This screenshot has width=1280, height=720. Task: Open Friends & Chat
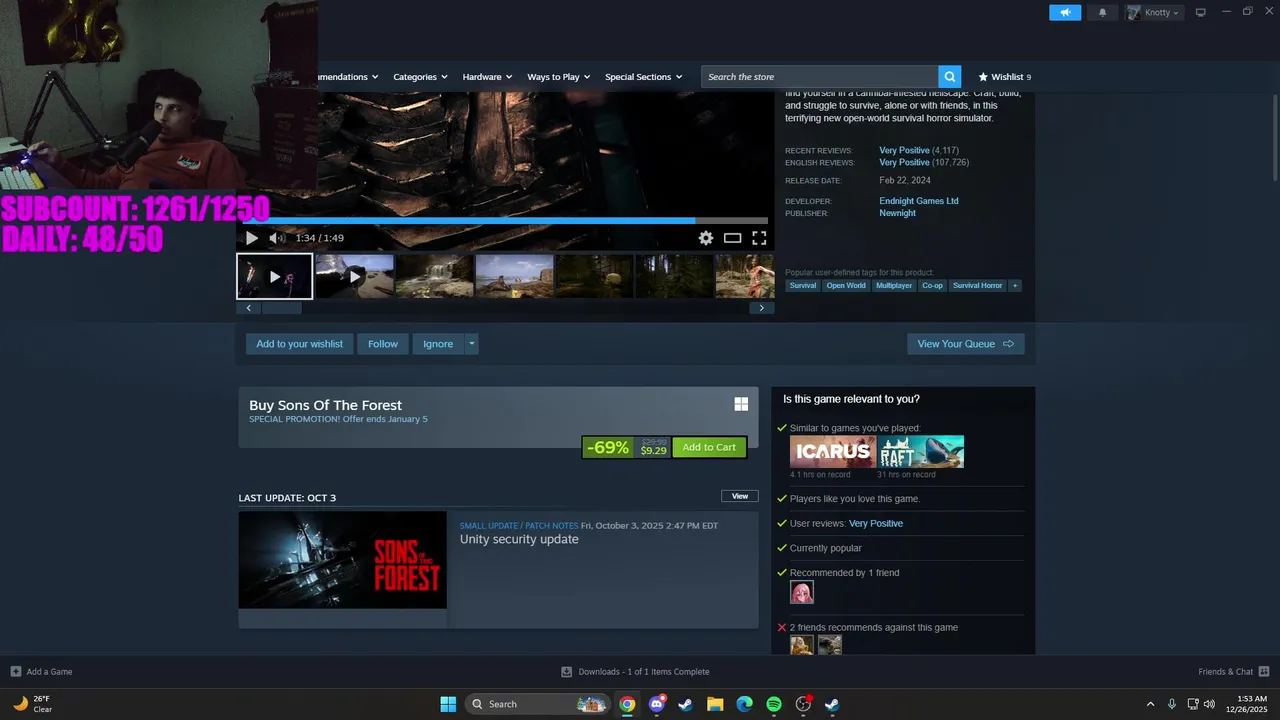pos(1233,672)
